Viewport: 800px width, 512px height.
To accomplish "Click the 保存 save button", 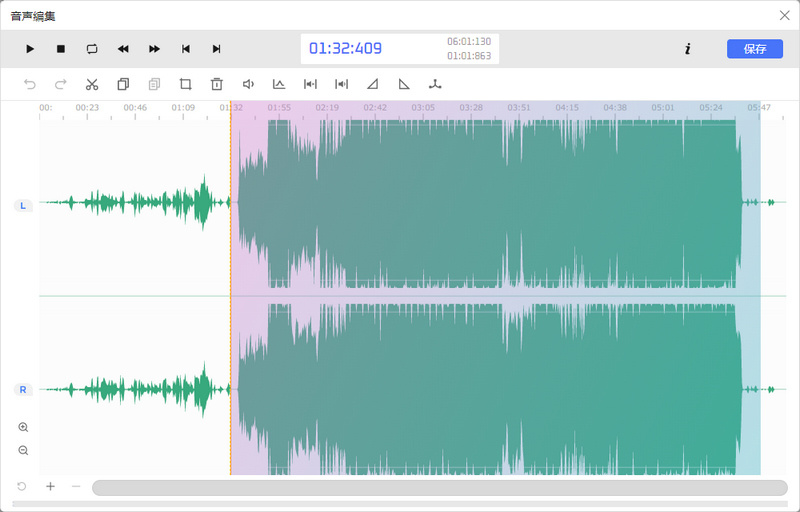I will click(755, 49).
